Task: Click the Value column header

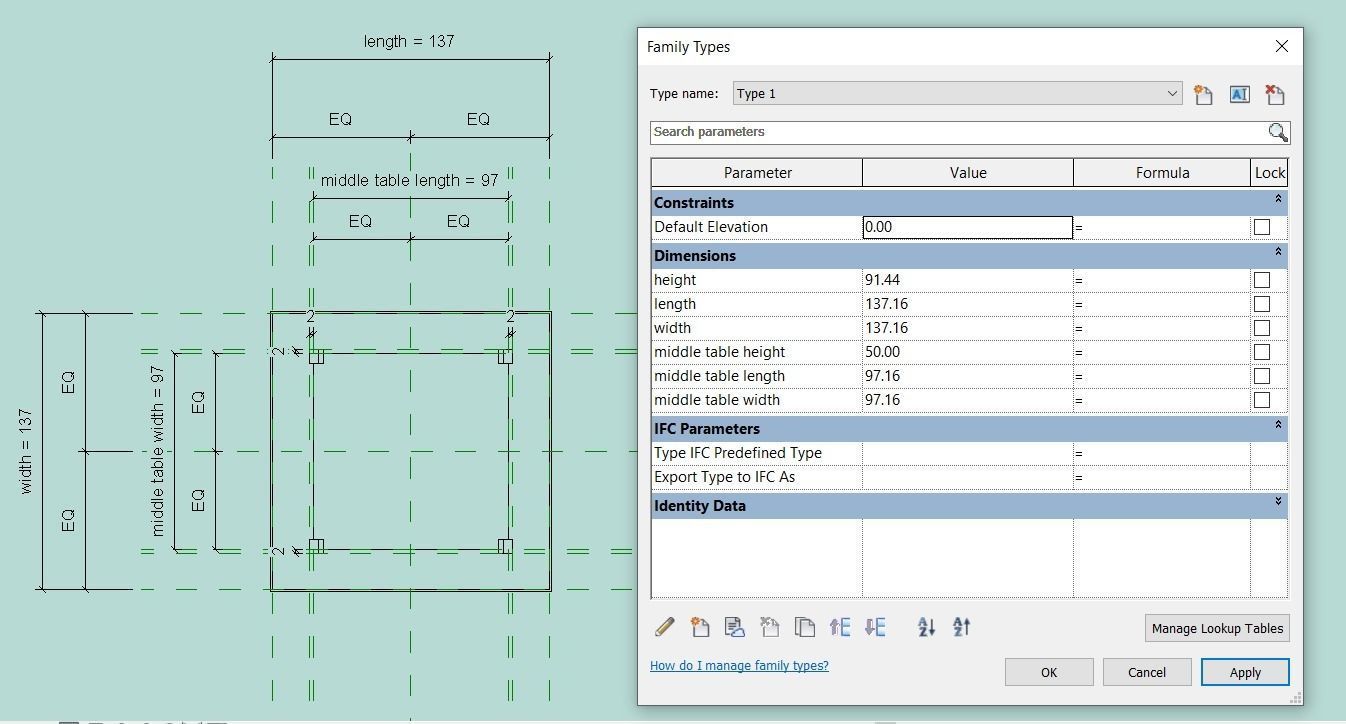Action: point(968,173)
